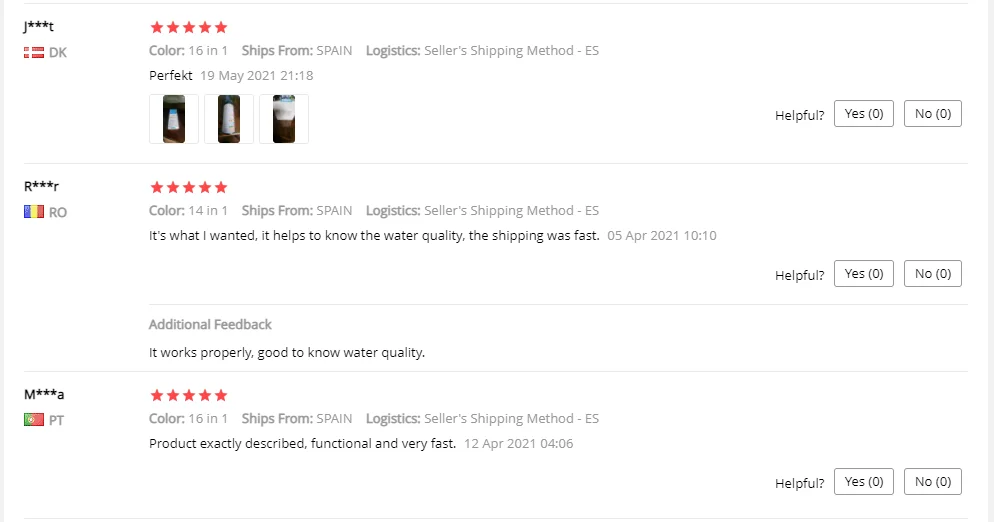Open first review photo thumbnail from J***t
The height and width of the screenshot is (522, 994).
pos(174,119)
